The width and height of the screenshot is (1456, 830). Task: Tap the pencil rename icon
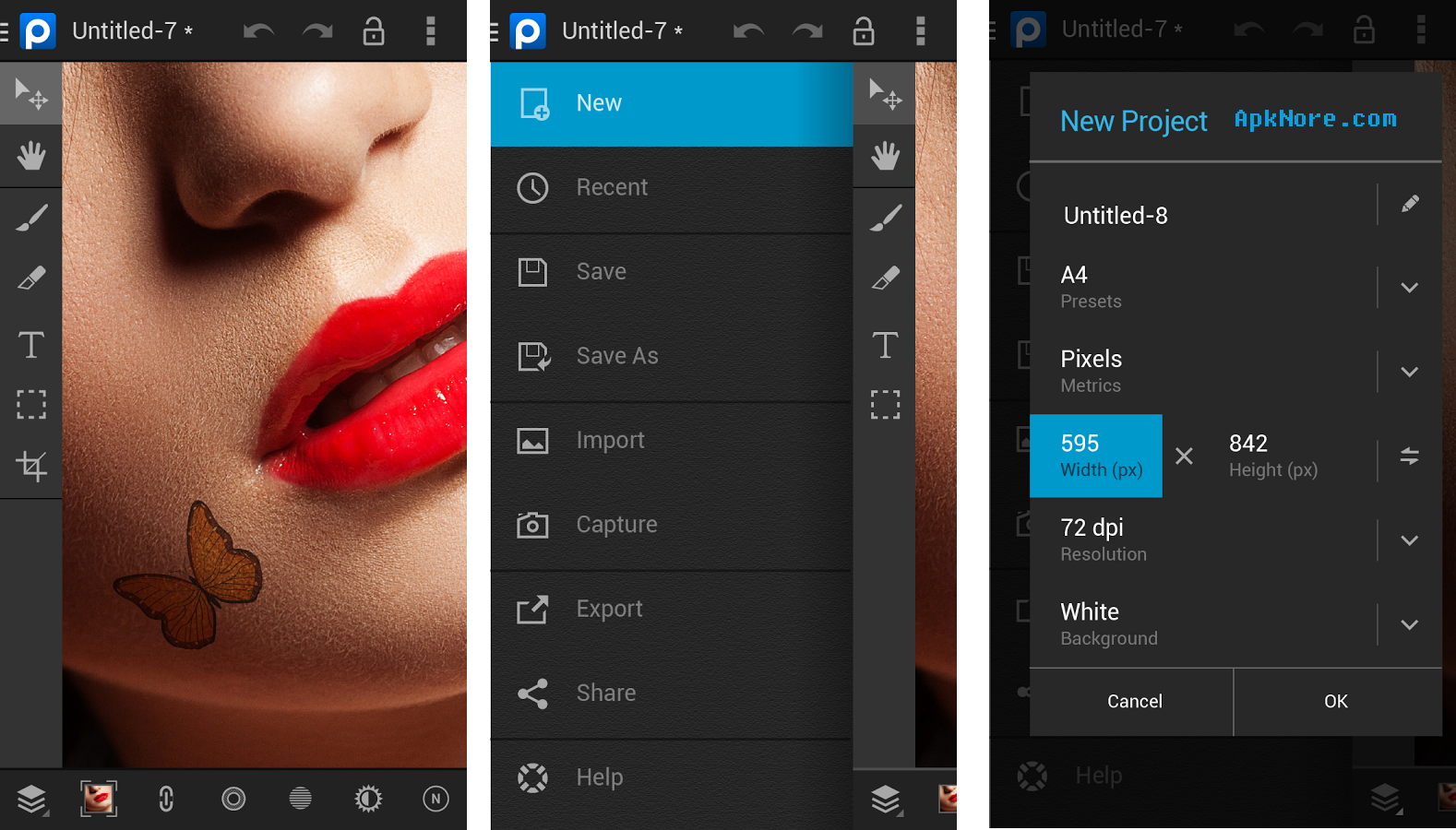pyautogui.click(x=1410, y=204)
